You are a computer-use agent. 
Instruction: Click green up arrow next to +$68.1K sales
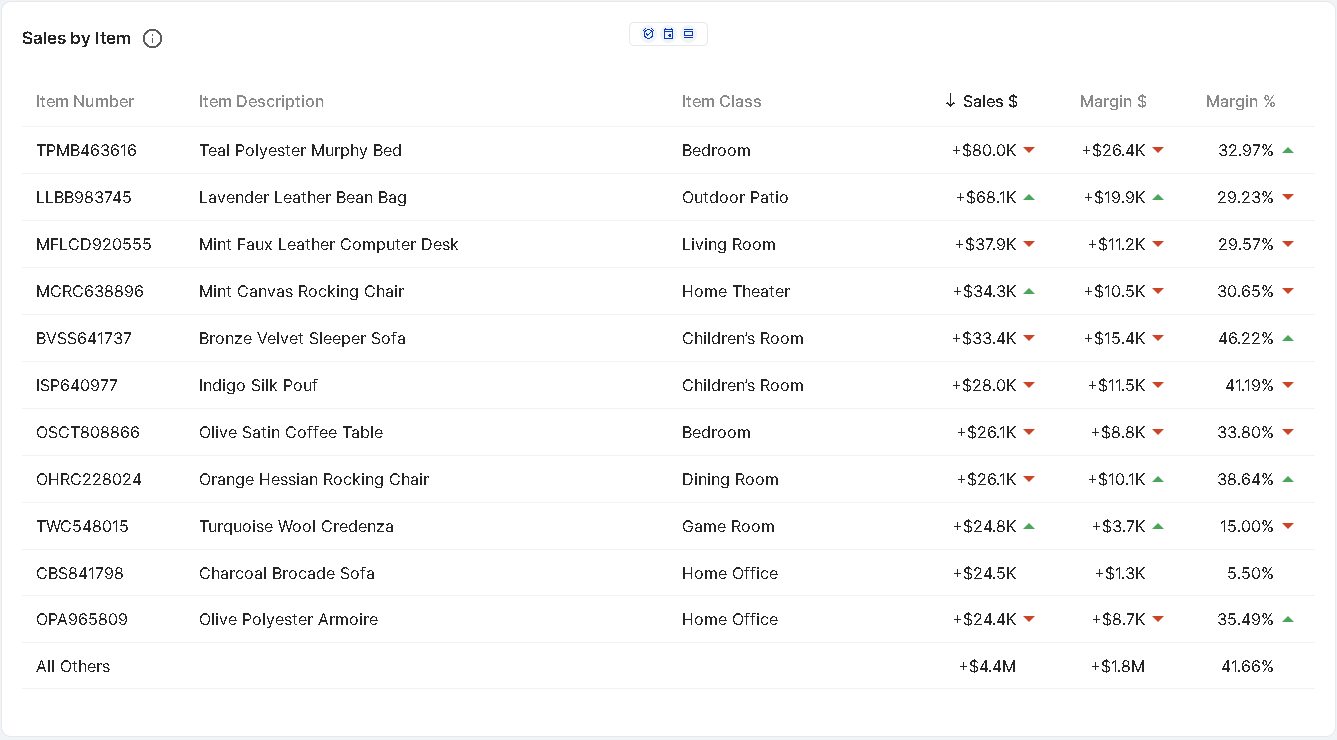click(x=1029, y=197)
